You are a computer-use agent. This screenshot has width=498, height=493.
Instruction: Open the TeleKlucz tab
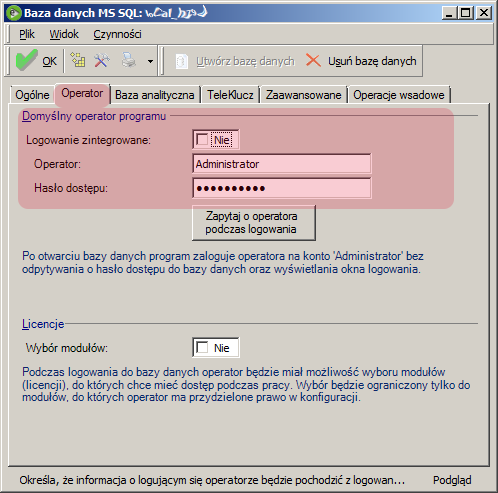pos(230,95)
